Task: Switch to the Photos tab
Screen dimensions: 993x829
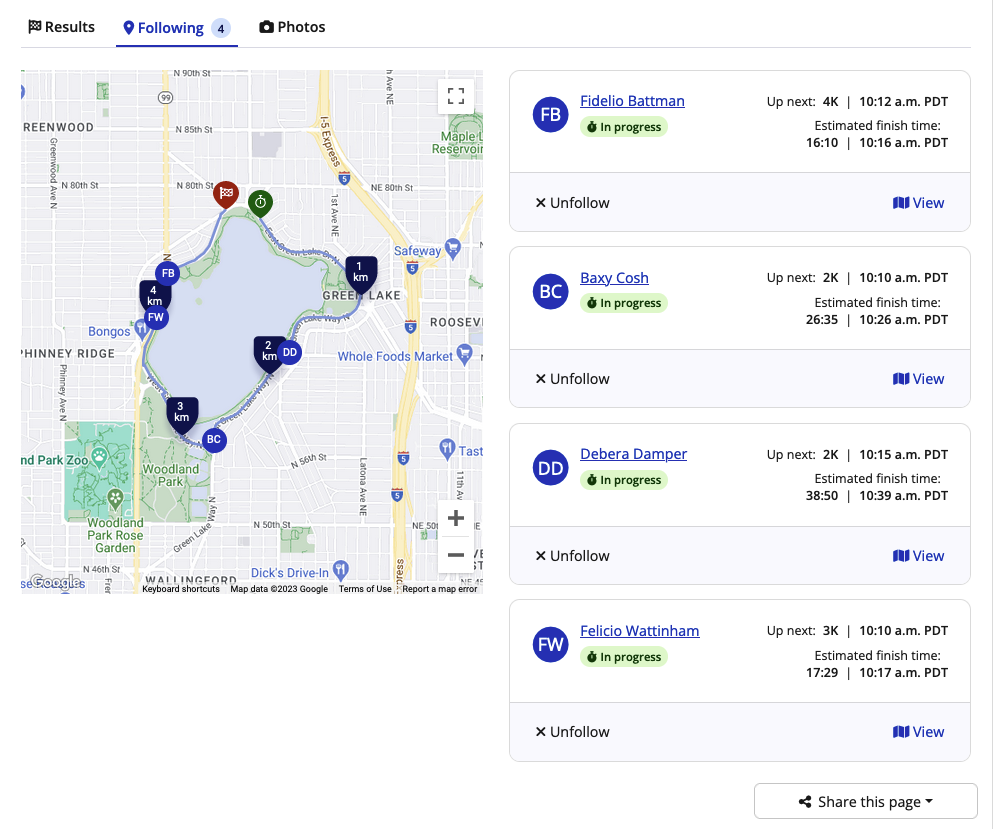Action: [292, 27]
